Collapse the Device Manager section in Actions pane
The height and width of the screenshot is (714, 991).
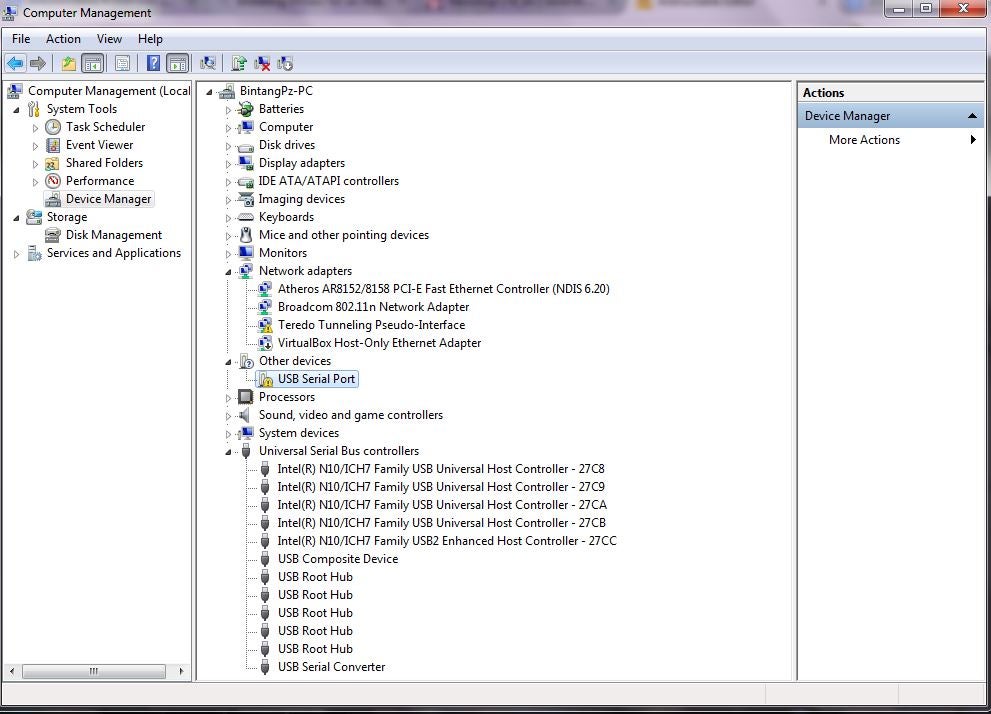(972, 116)
